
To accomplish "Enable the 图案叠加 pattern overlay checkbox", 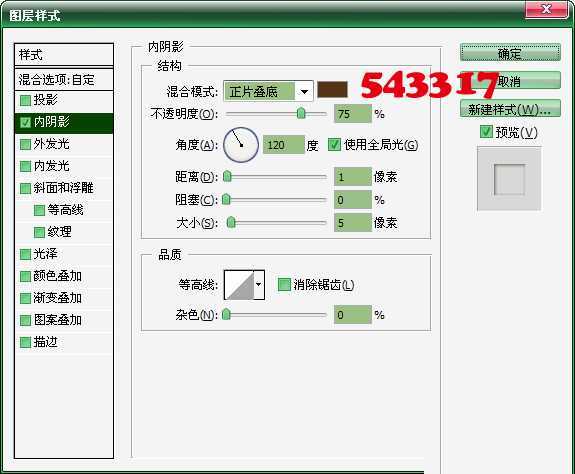I will 25,320.
